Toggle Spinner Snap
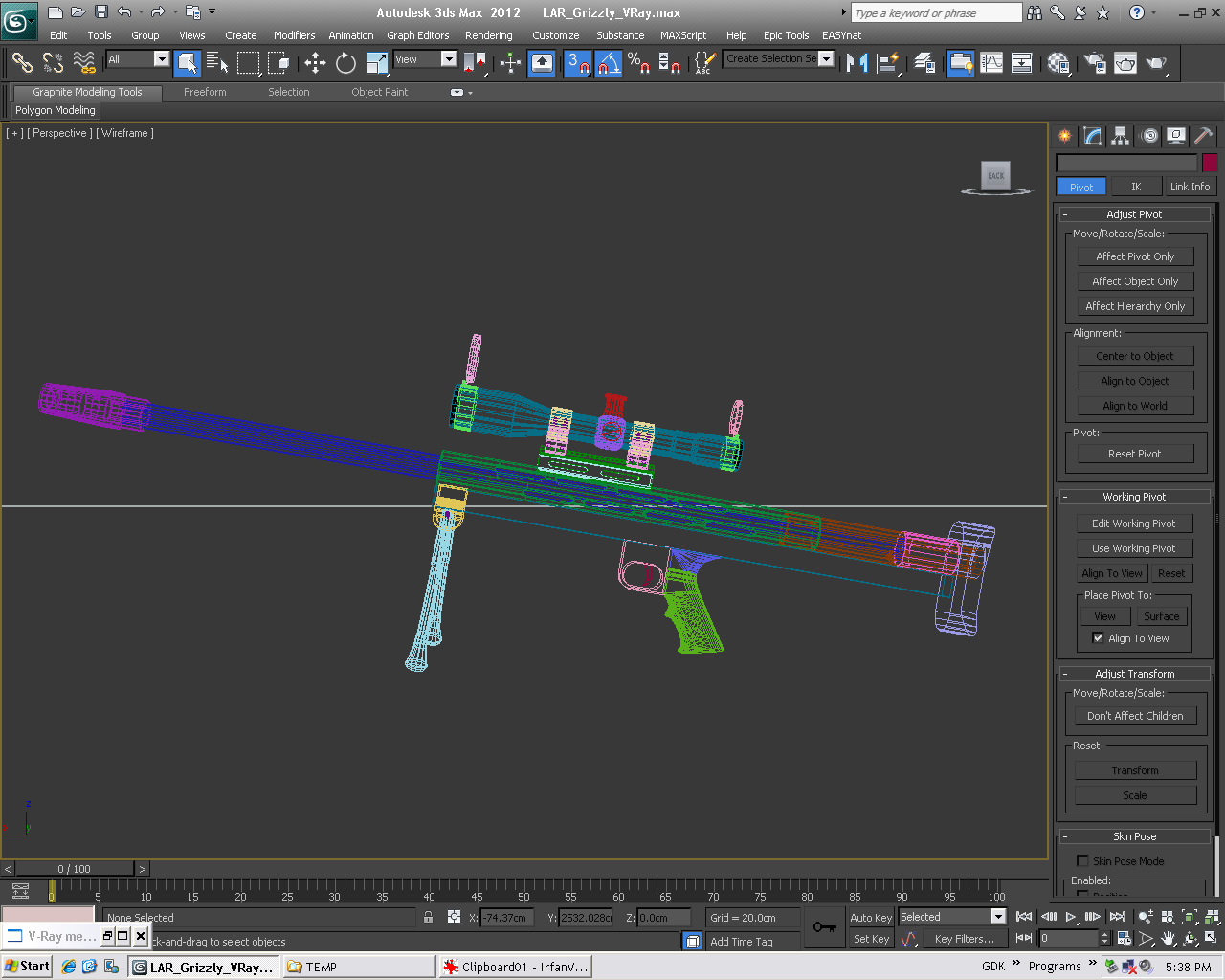This screenshot has width=1225, height=980. tap(670, 63)
